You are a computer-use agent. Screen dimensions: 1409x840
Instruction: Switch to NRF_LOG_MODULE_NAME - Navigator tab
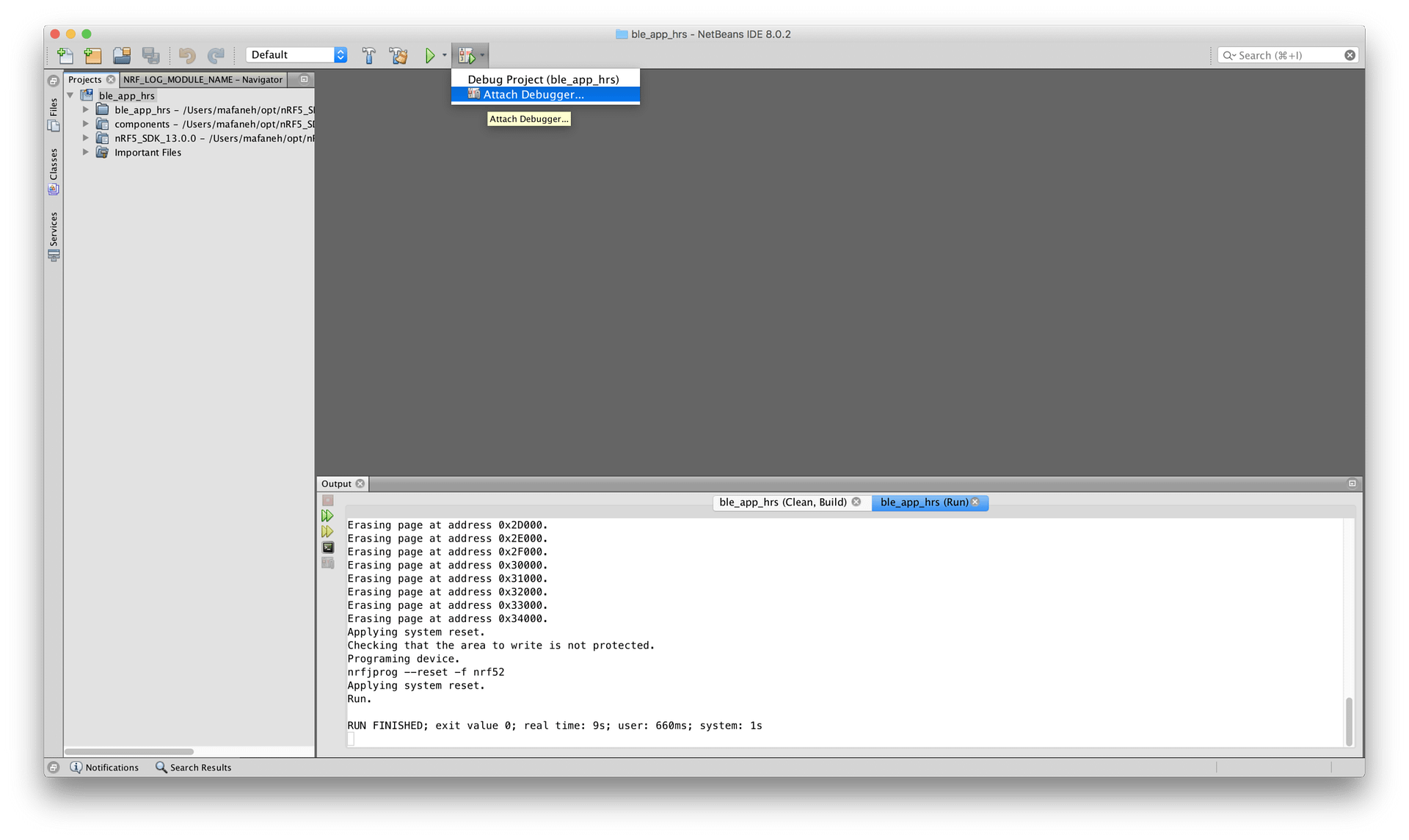(203, 79)
